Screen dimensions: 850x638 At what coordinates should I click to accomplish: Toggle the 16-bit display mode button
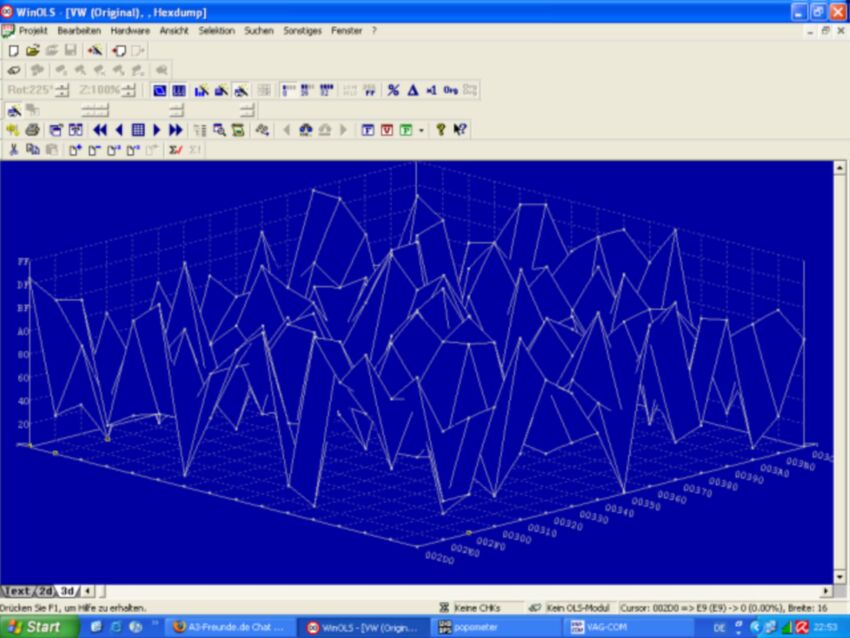tap(307, 90)
